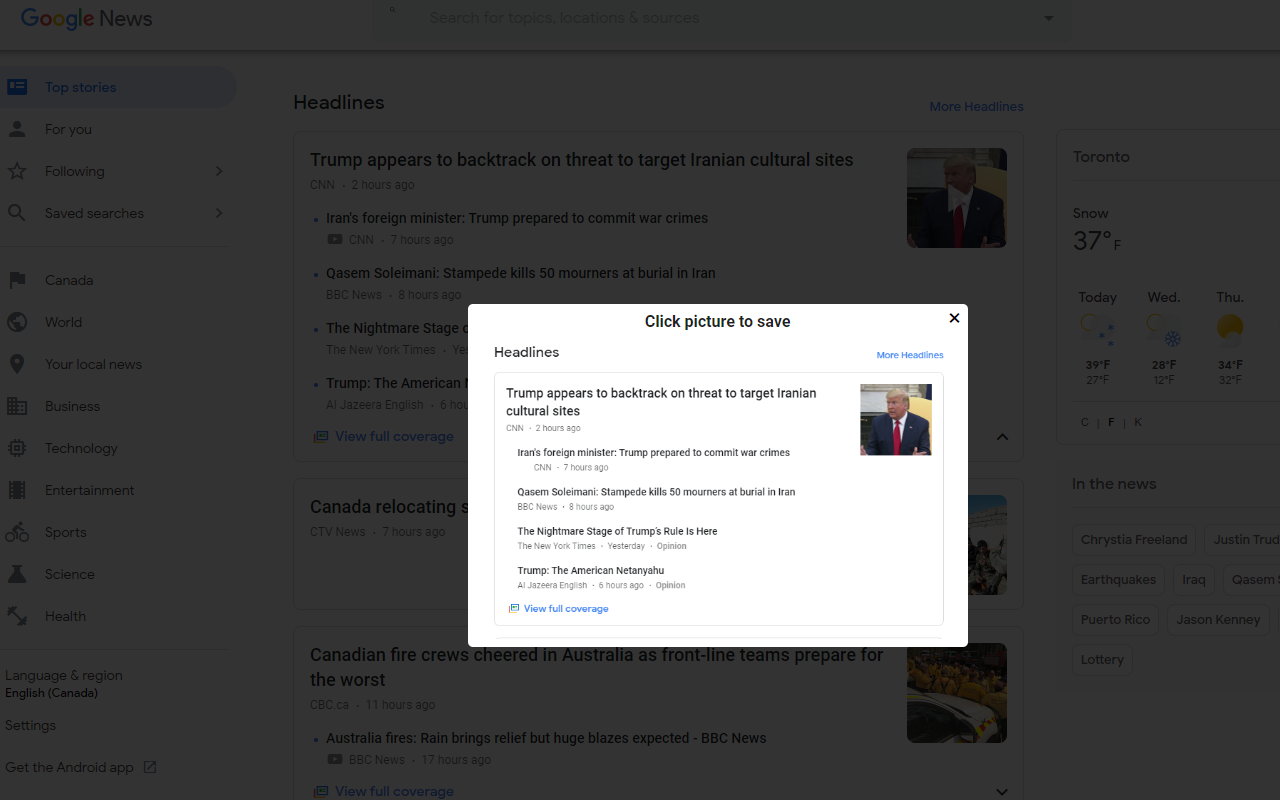Switch weather units to Kelvin (K)
Screen dimensions: 1280x800
point(1138,422)
